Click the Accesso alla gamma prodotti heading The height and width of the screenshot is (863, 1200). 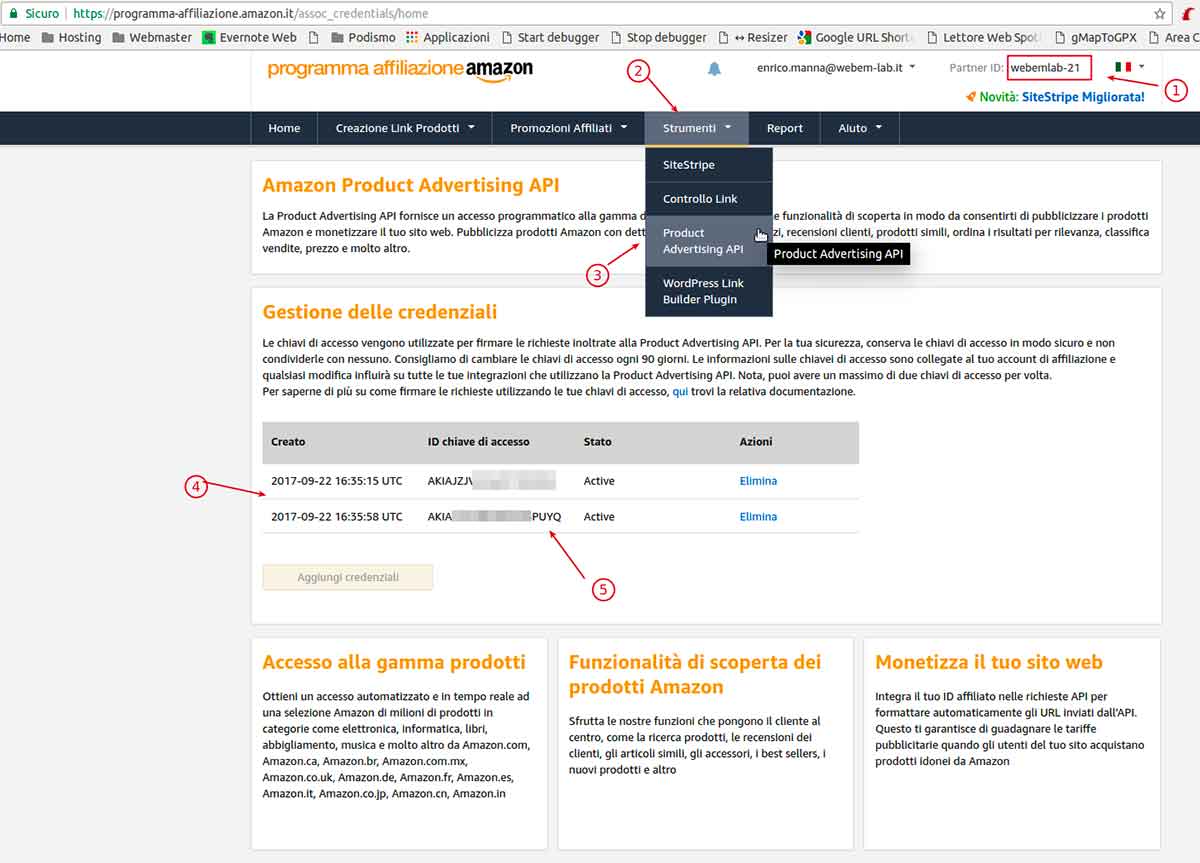pyautogui.click(x=394, y=662)
